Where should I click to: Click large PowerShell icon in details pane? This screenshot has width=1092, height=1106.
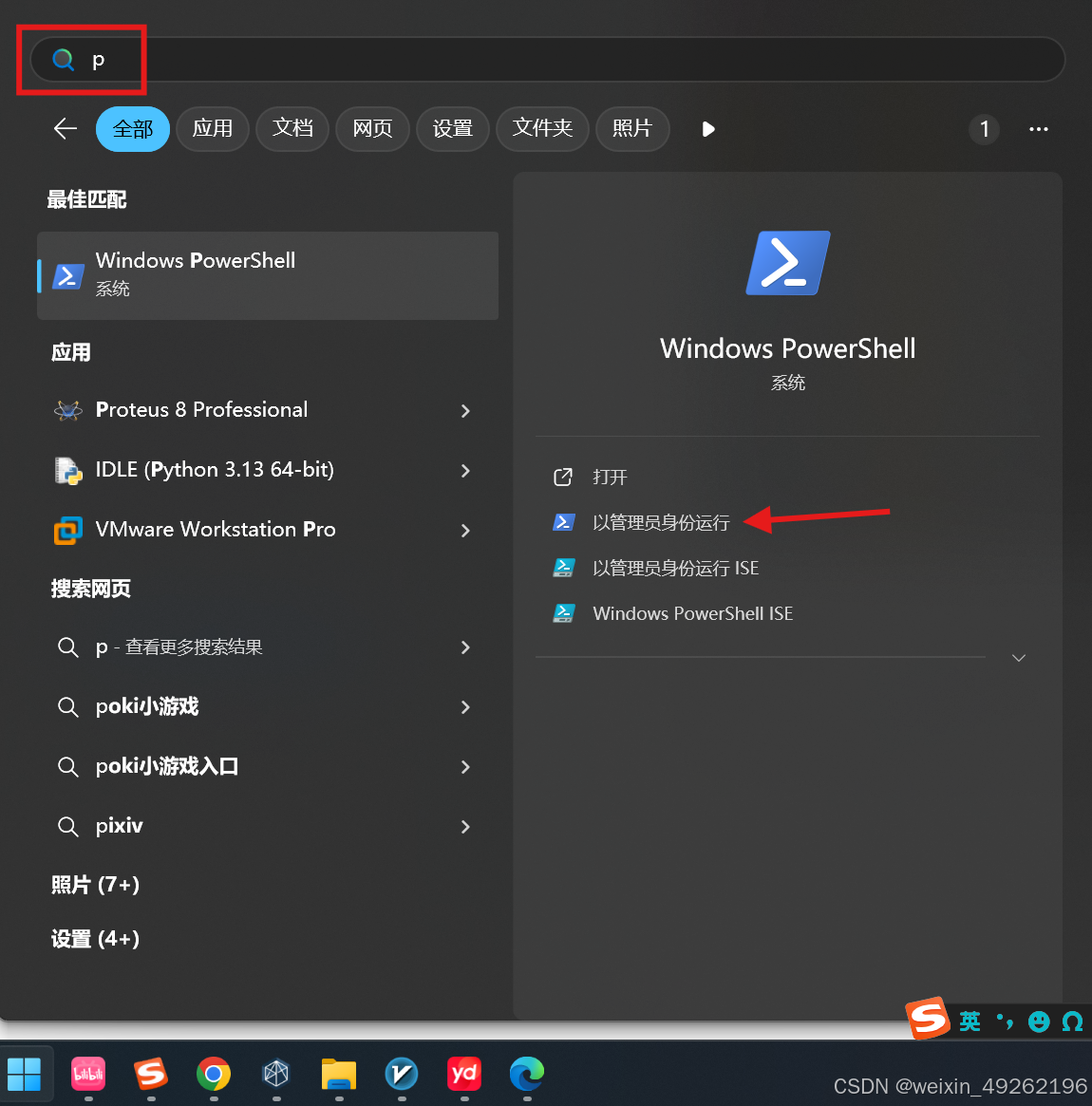click(x=788, y=263)
